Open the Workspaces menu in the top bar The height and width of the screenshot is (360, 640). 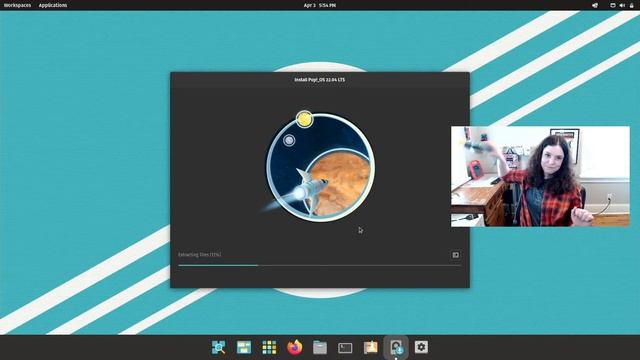pos(18,5)
